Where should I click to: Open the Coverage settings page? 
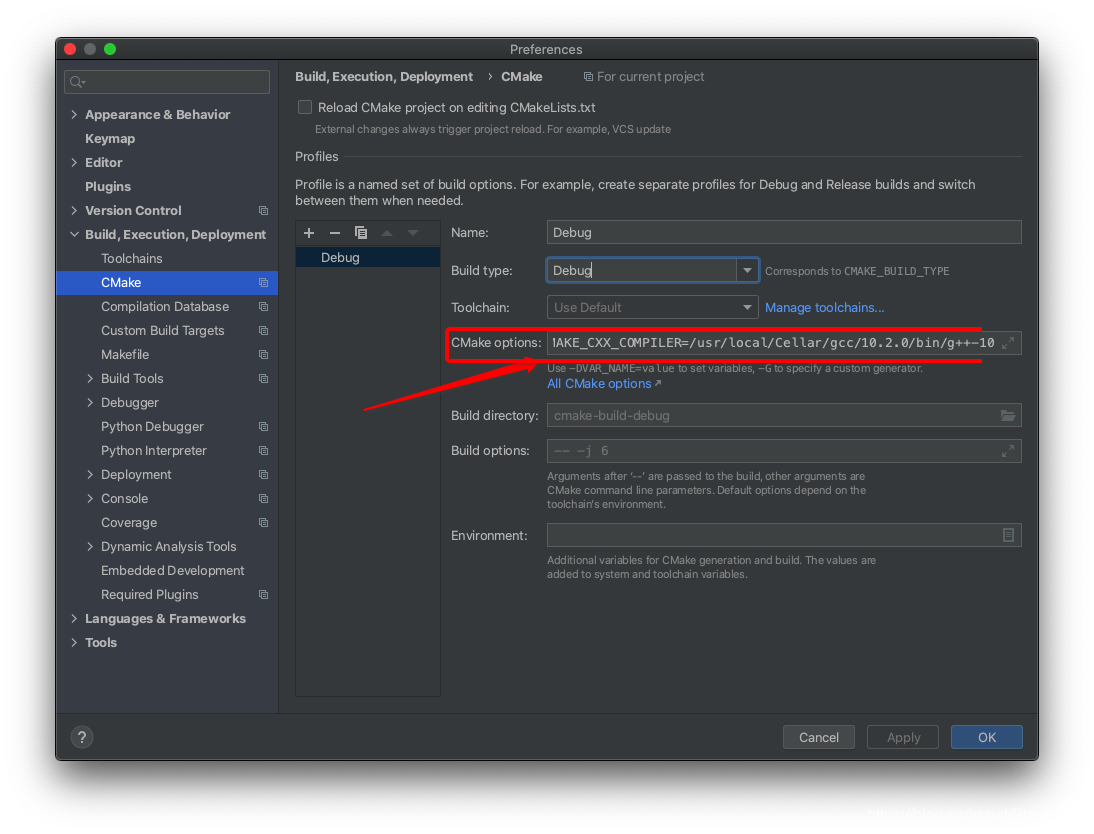click(129, 523)
